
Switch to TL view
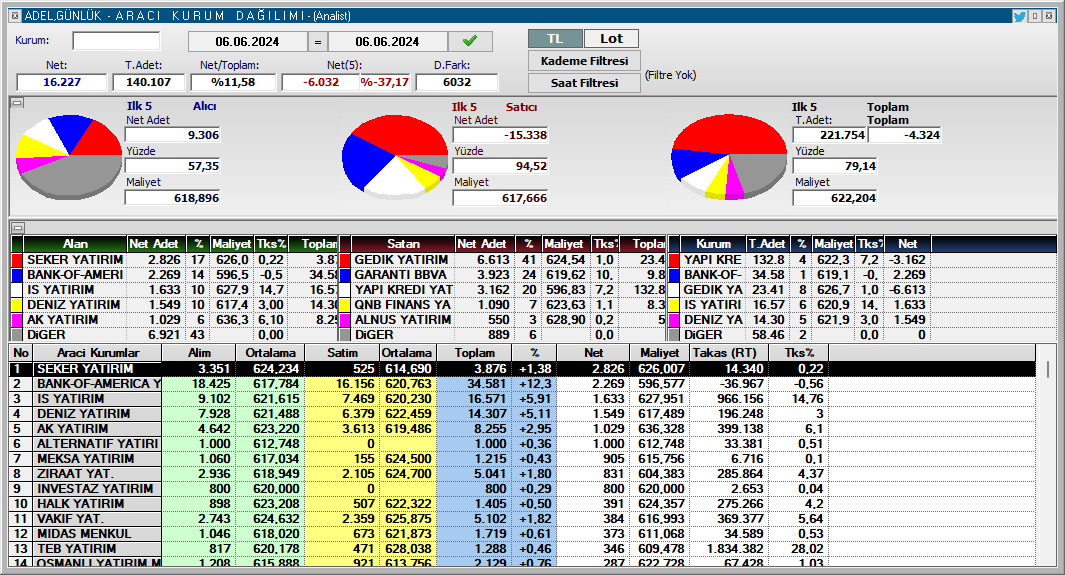555,39
